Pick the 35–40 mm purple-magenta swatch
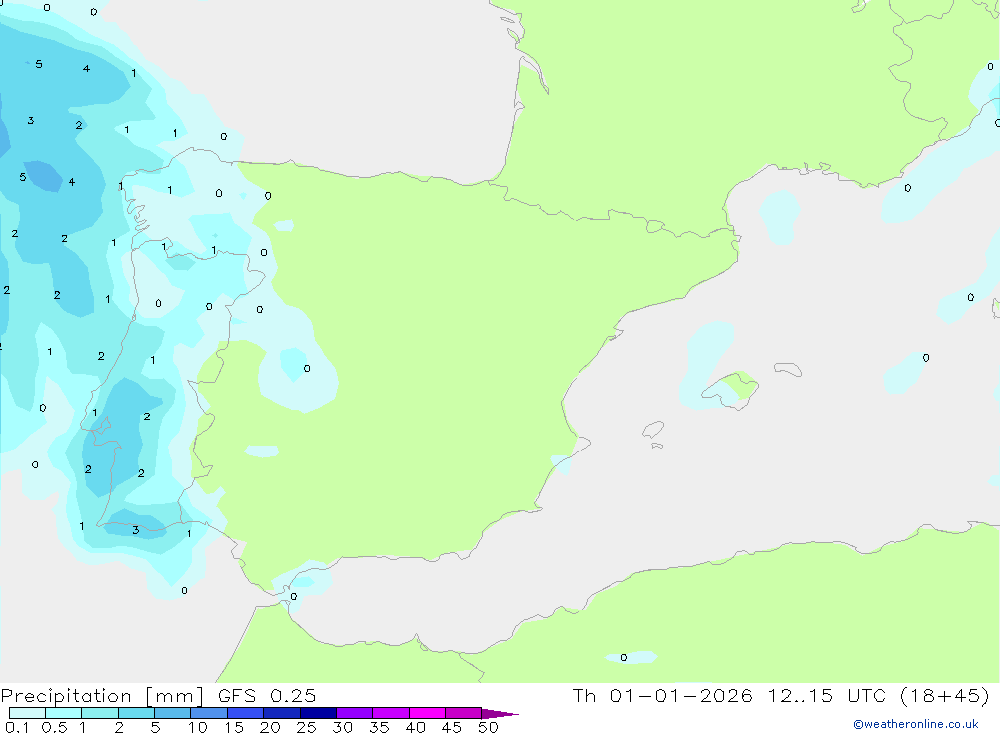The image size is (1000, 733). coord(391,713)
